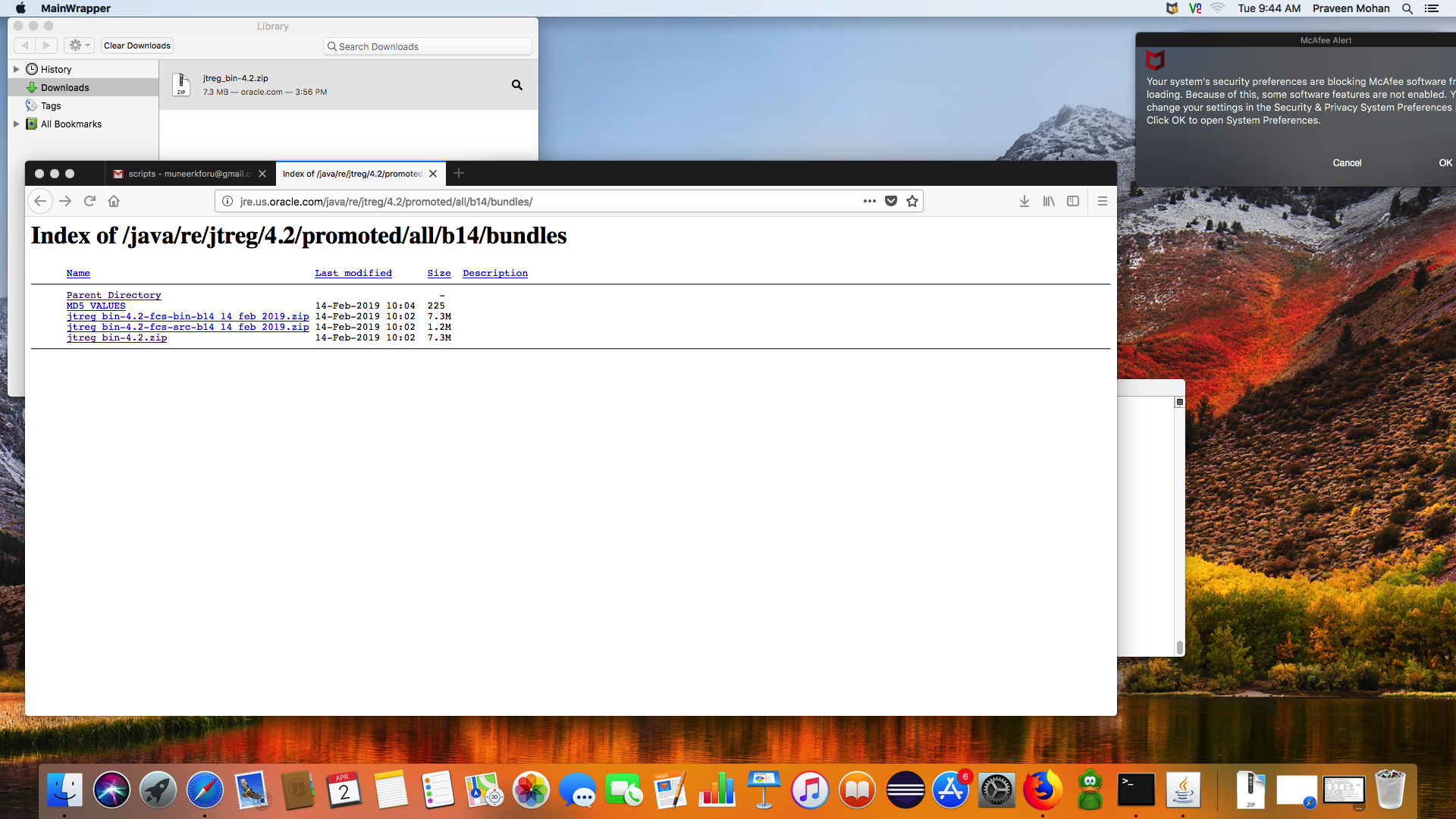Toggle the Firefox sidebar icon
Viewport: 1456px width, 819px height.
point(1073,201)
